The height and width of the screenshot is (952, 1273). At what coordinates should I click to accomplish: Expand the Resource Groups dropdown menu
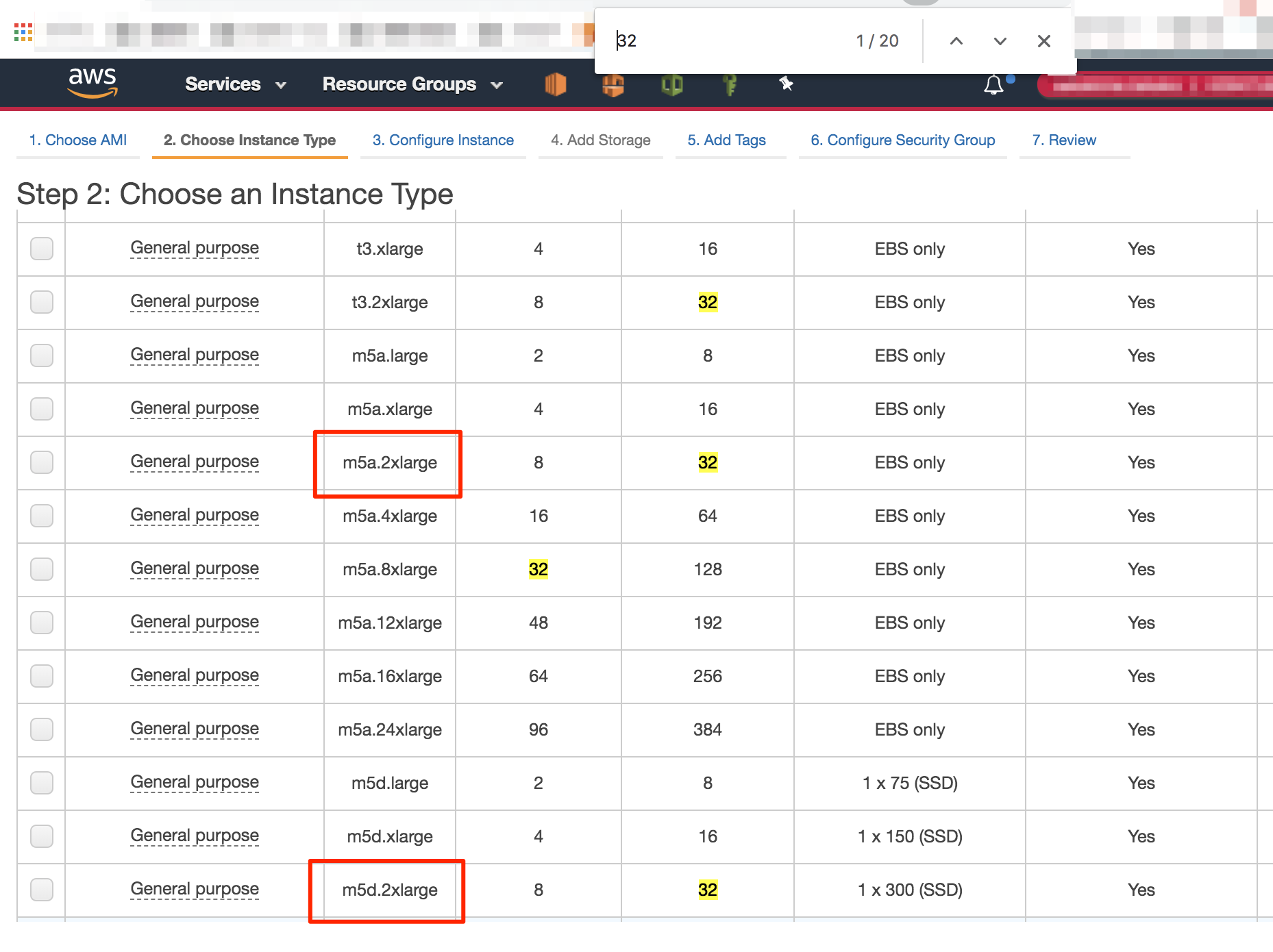(x=413, y=84)
